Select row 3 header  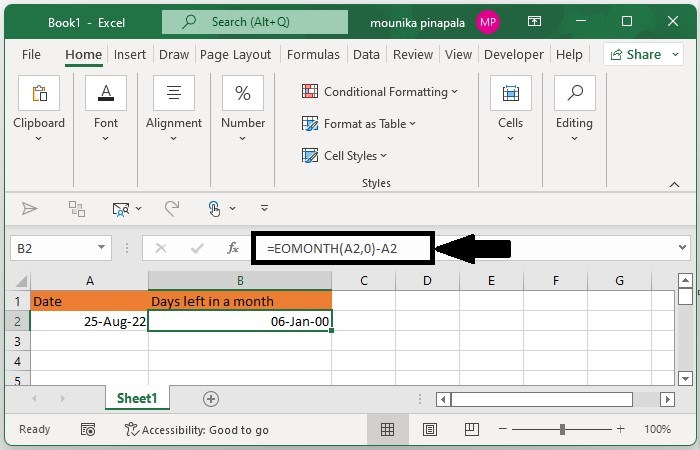coord(17,342)
